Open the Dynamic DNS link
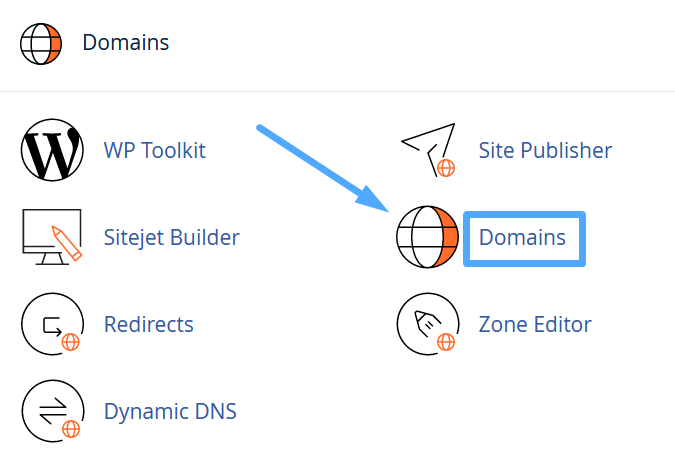675x468 pixels. pyautogui.click(x=170, y=411)
